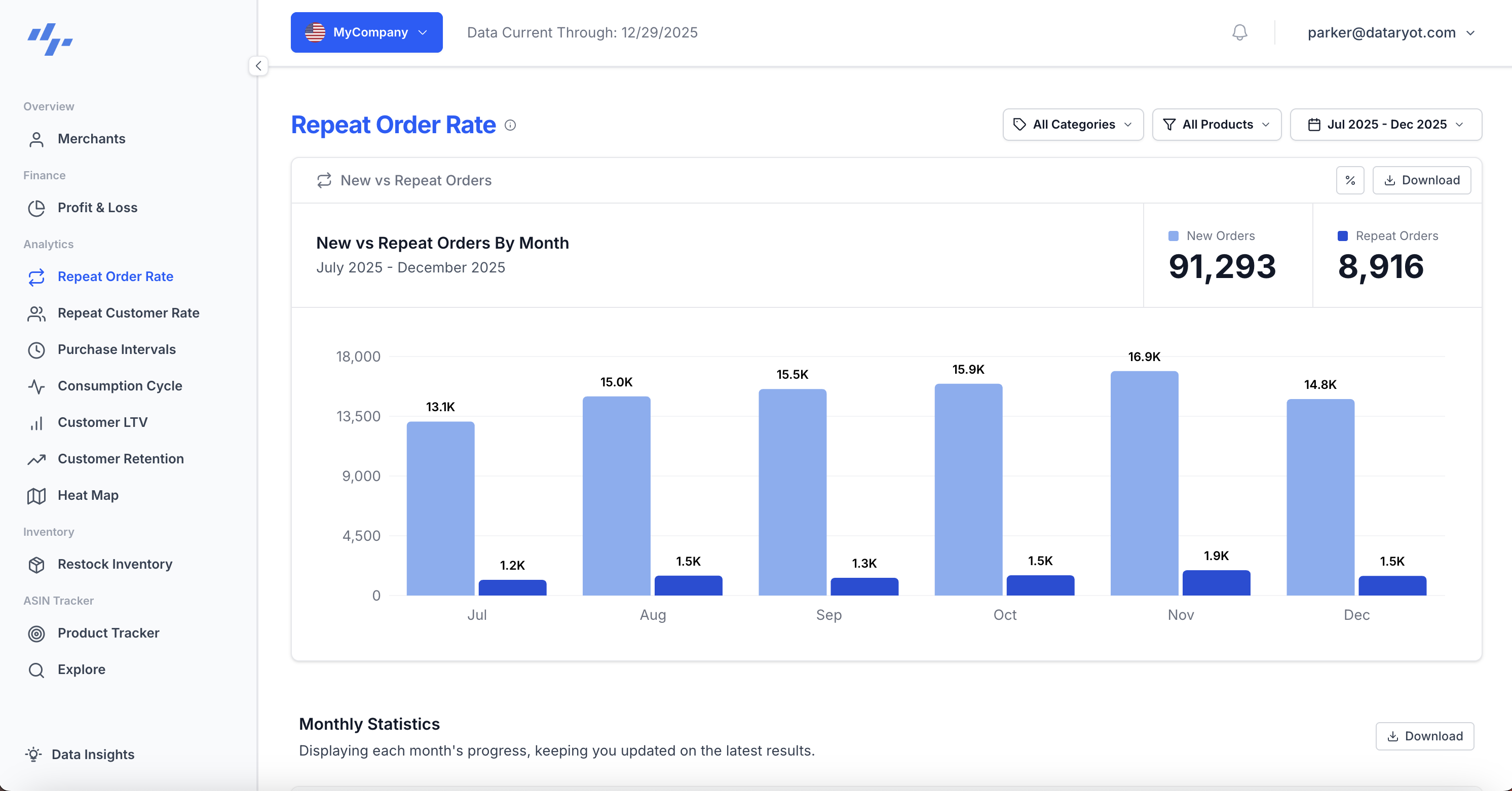Click the Consumption Cycle waveform icon
The height and width of the screenshot is (791, 1512).
click(x=36, y=386)
